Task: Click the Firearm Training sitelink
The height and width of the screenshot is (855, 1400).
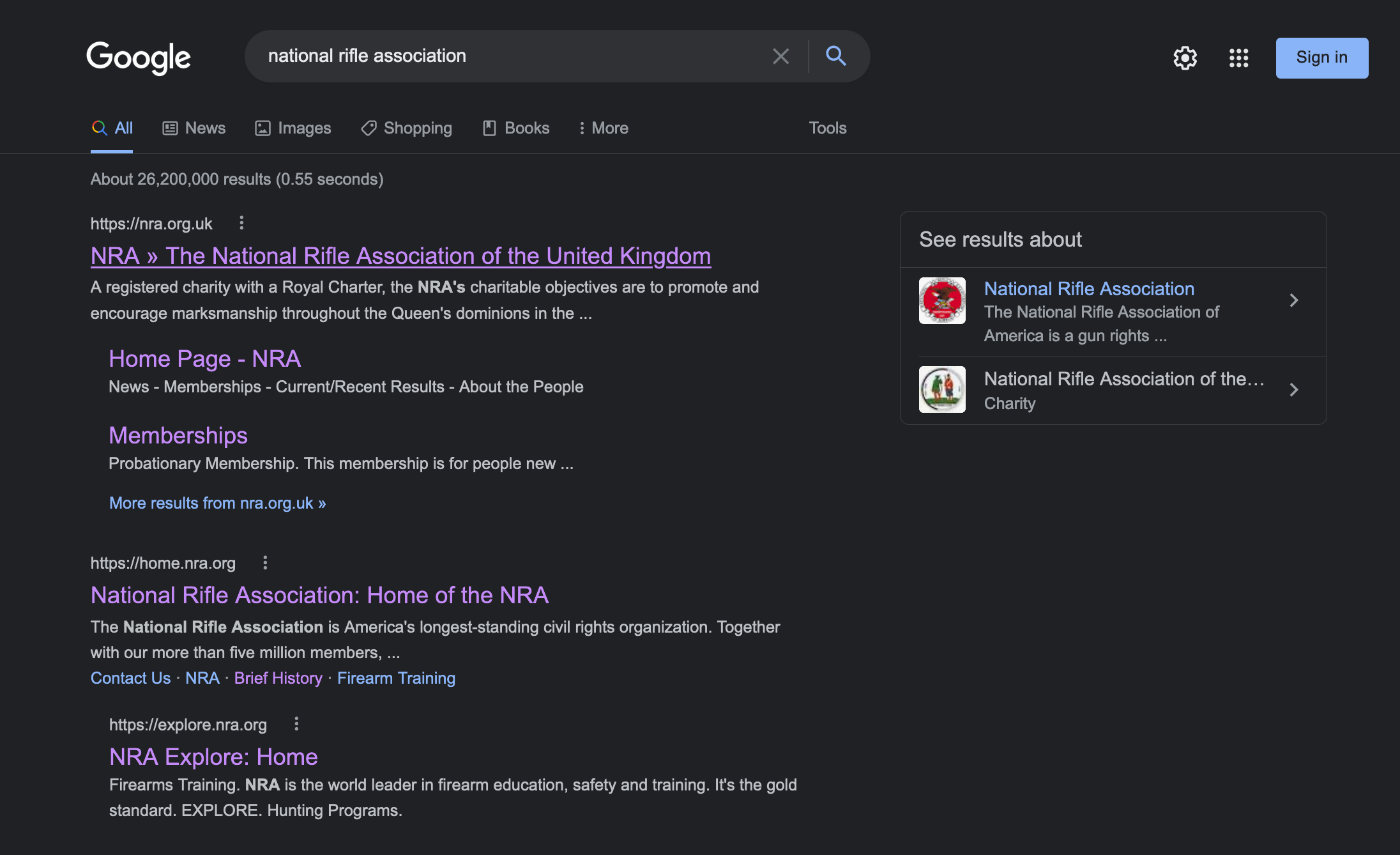Action: pos(396,678)
